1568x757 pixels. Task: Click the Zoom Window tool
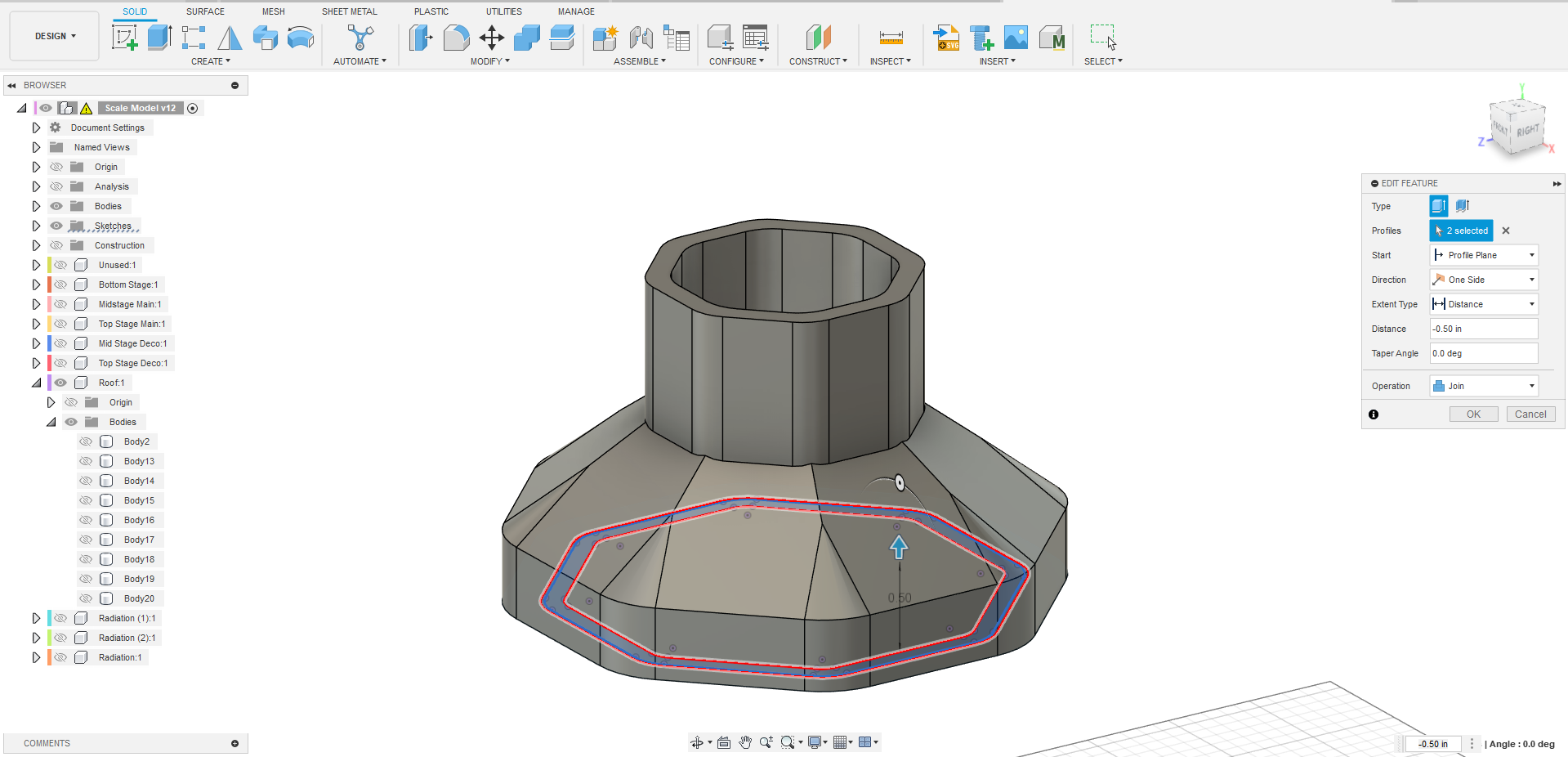[788, 742]
